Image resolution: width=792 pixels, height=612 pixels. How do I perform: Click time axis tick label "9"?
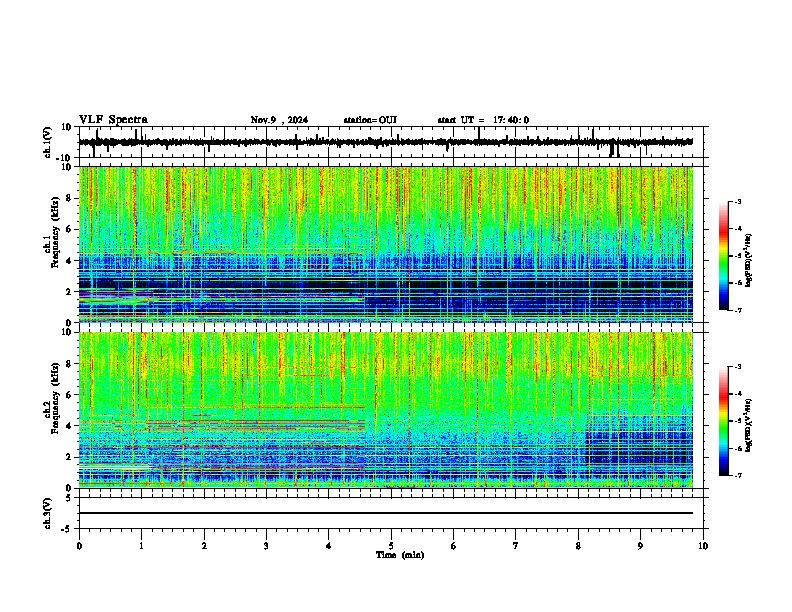click(x=640, y=546)
